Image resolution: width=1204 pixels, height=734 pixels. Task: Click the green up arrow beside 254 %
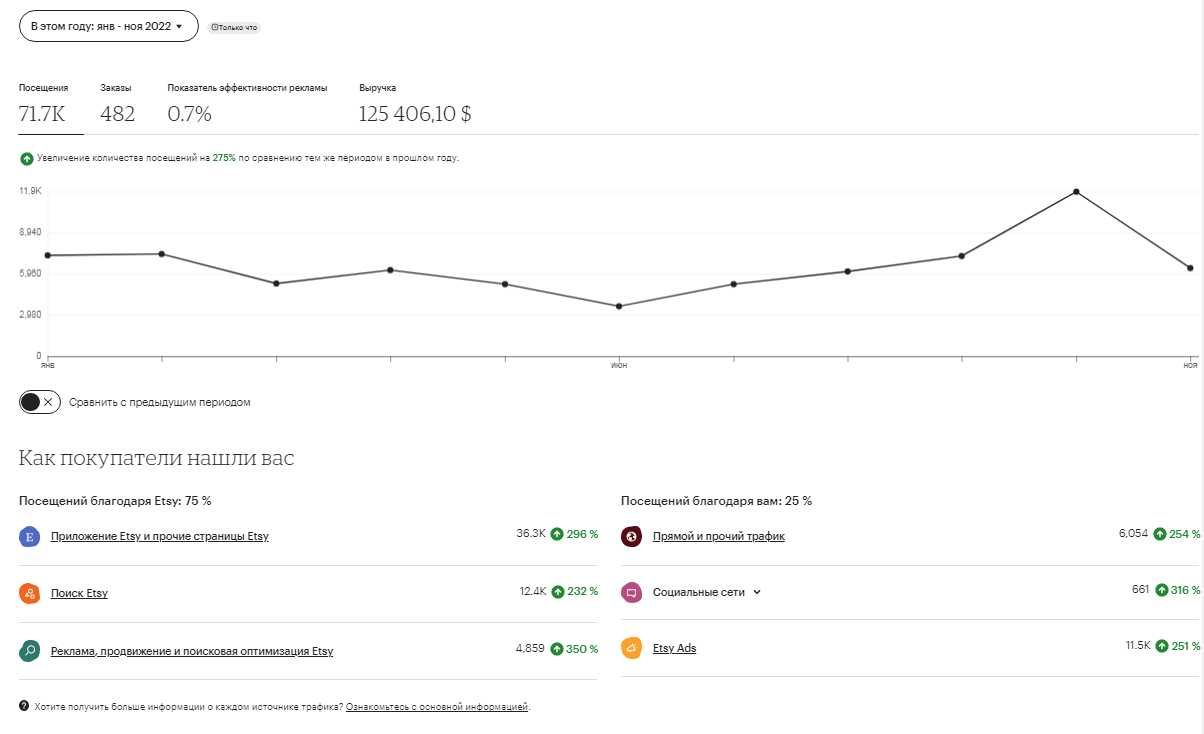(1161, 534)
